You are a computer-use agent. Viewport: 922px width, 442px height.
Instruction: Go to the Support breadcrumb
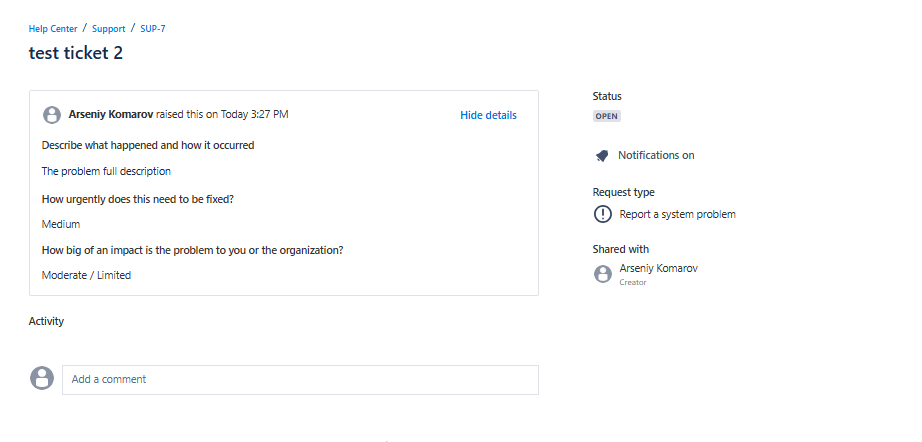108,29
